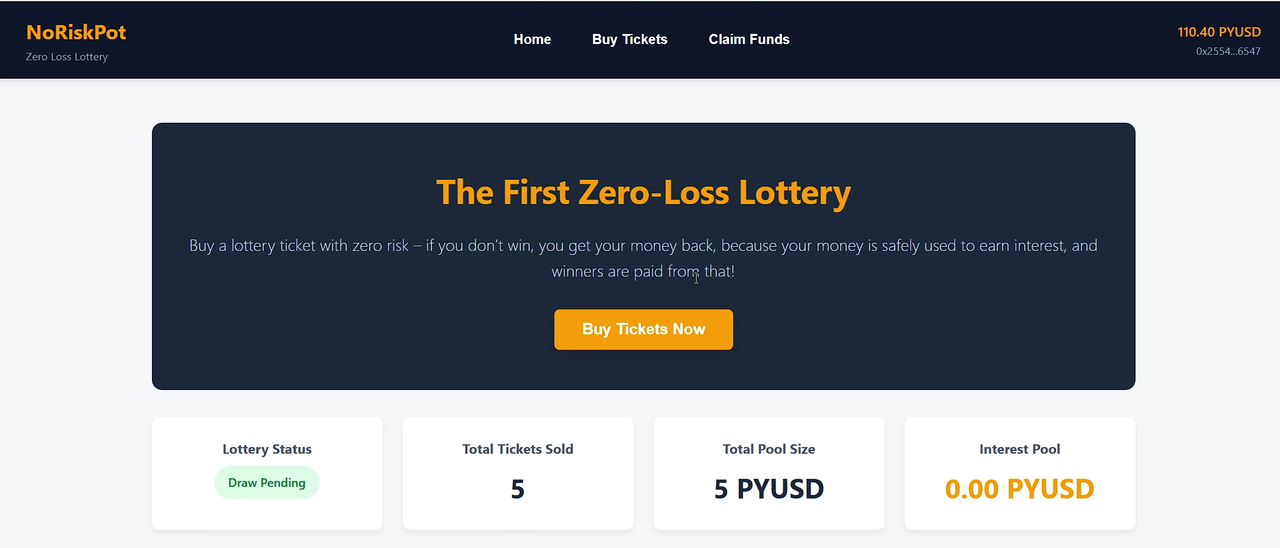This screenshot has height=548, width=1280.
Task: Click the 0.00 PYUSD interest value
Action: 1020,489
